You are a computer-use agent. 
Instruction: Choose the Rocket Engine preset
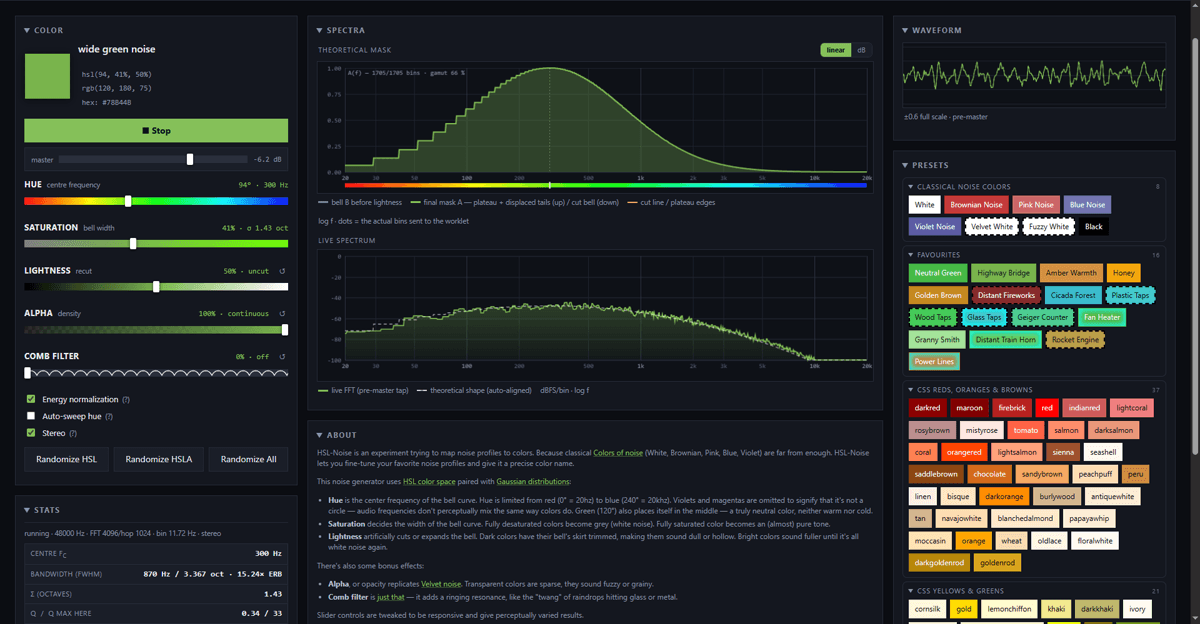coord(1076,340)
